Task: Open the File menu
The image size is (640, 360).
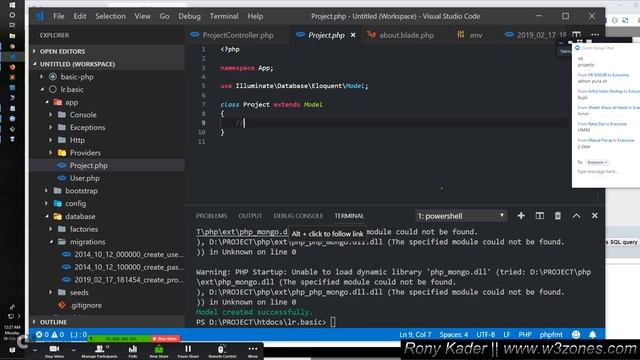Action: coord(59,16)
